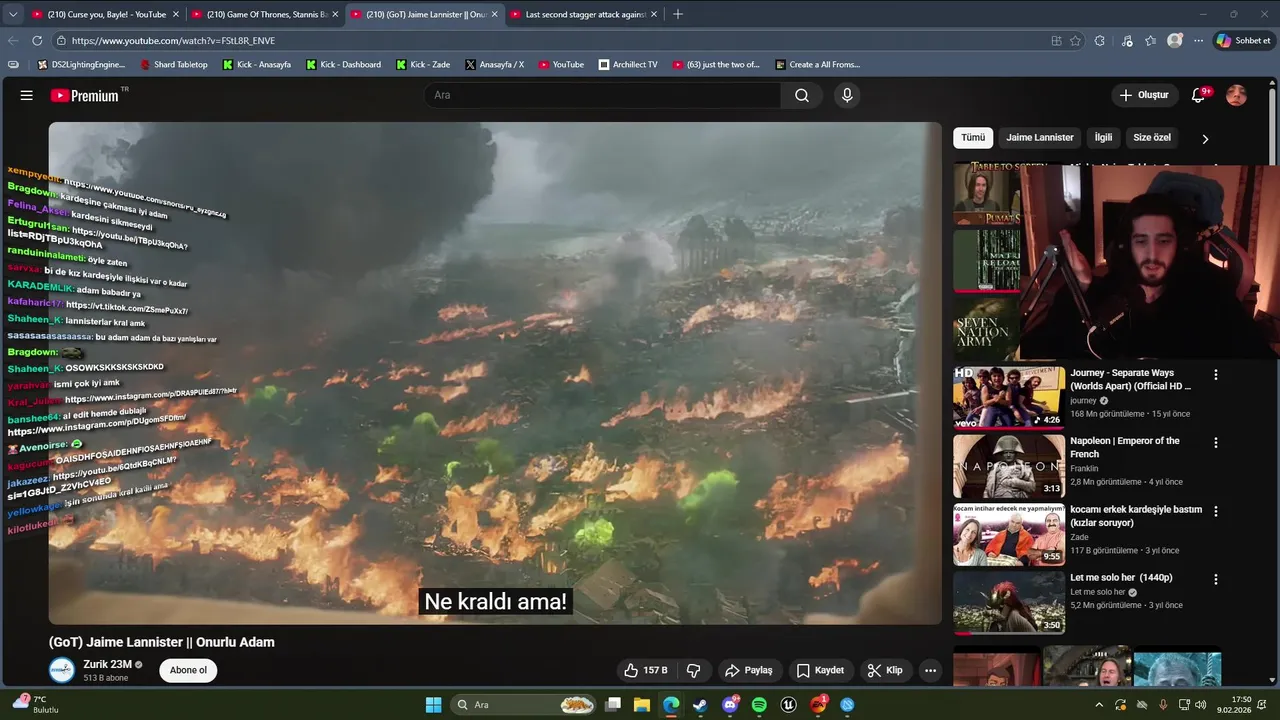
Task: Select the Size özel filter chip
Action: [1152, 138]
